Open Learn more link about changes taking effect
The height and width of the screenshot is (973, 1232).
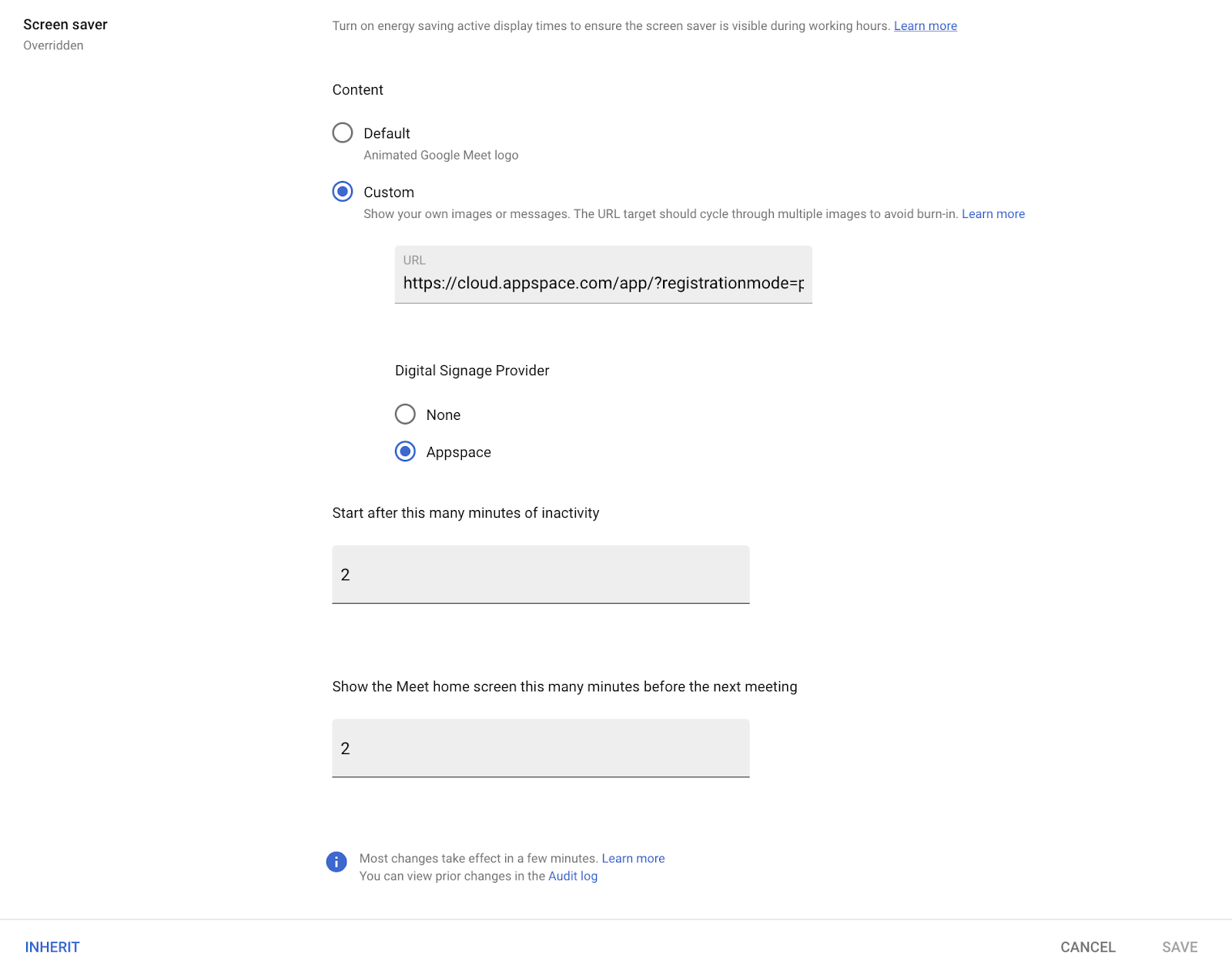(x=633, y=858)
